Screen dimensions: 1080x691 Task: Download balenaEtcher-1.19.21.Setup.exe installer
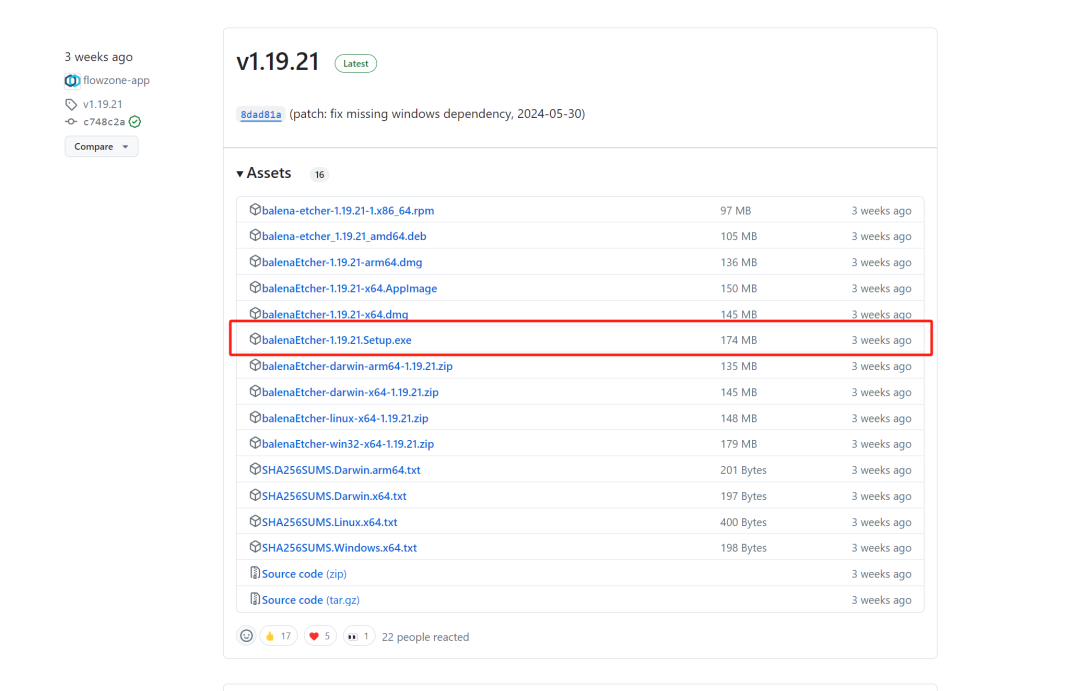coord(336,340)
